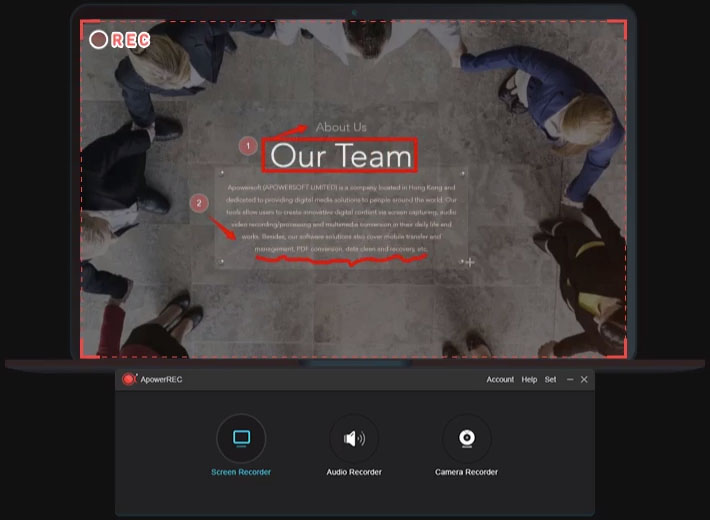Click the Audio Recorder text label
Viewport: 710px width, 520px height.
(354, 472)
